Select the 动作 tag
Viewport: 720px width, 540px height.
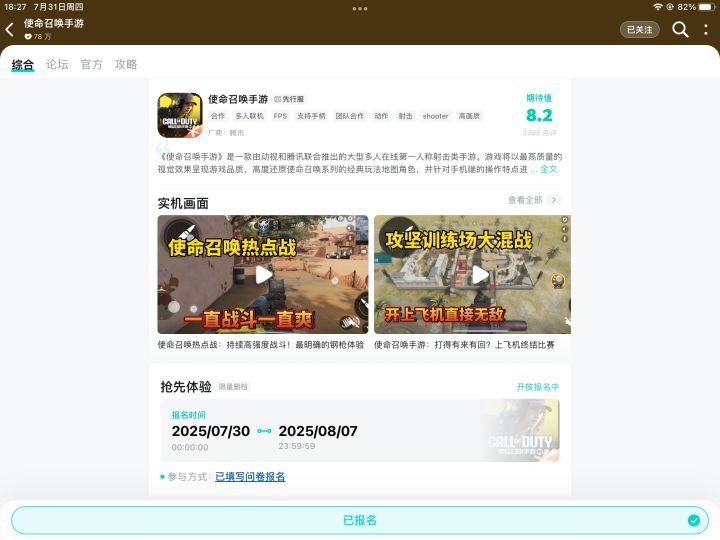pyautogui.click(x=381, y=116)
